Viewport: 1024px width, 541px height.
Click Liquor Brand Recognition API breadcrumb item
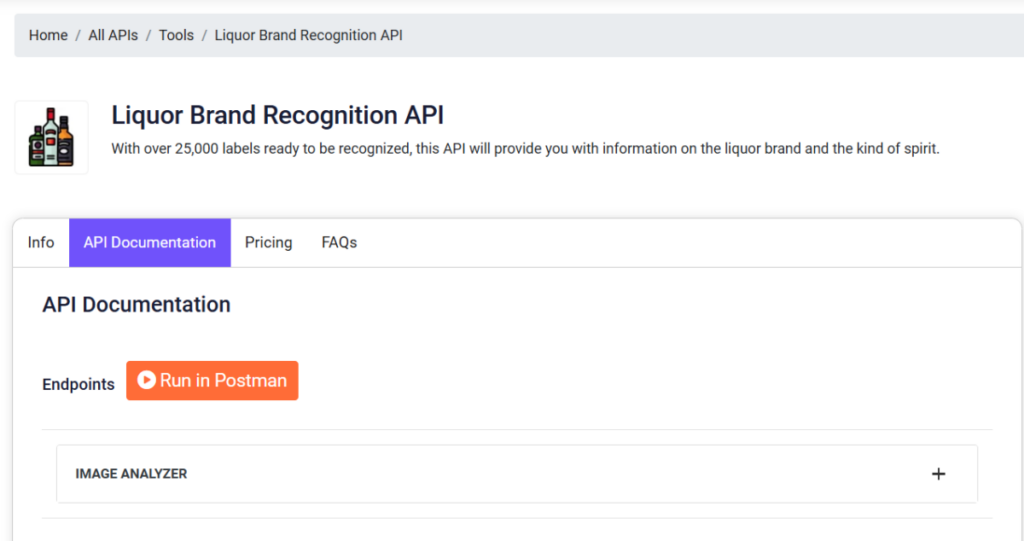[x=308, y=35]
